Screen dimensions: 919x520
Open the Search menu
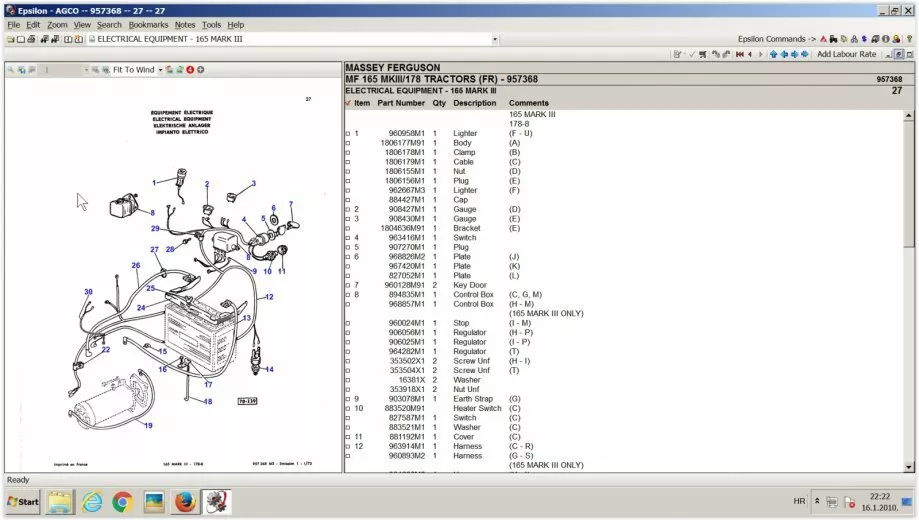109,25
